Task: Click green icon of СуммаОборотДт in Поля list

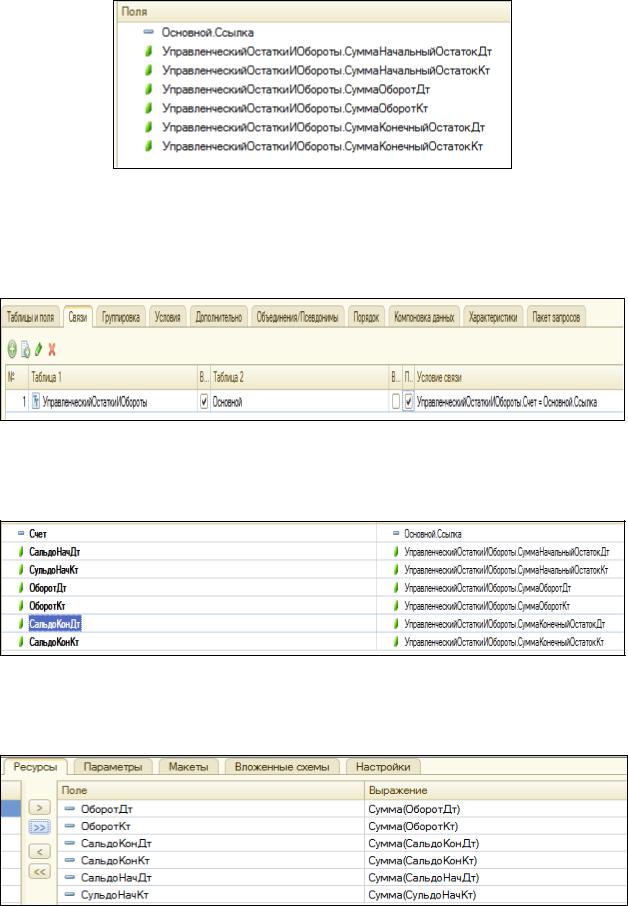Action: coord(148,90)
